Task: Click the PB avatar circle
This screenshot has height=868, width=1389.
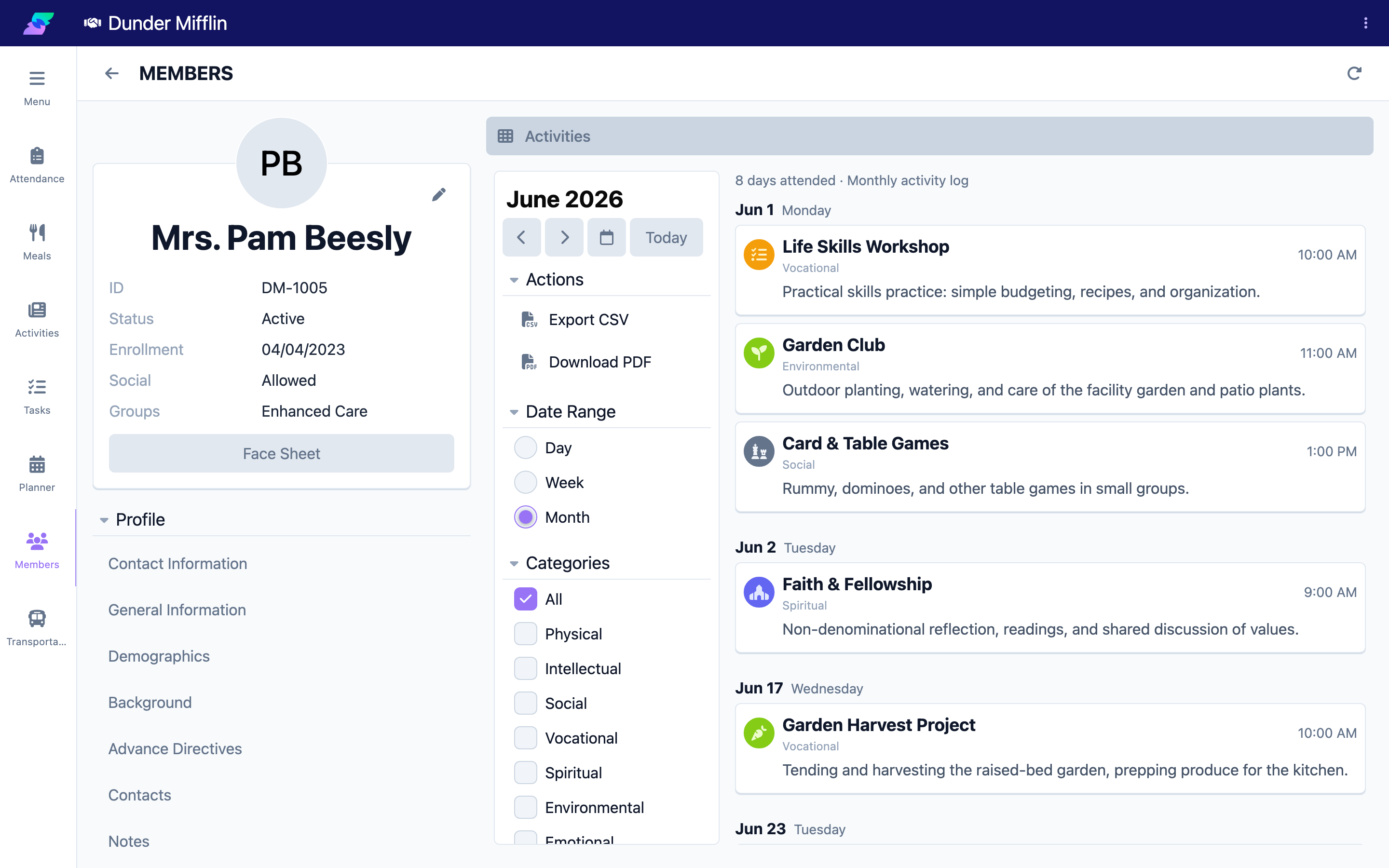Action: [x=281, y=163]
